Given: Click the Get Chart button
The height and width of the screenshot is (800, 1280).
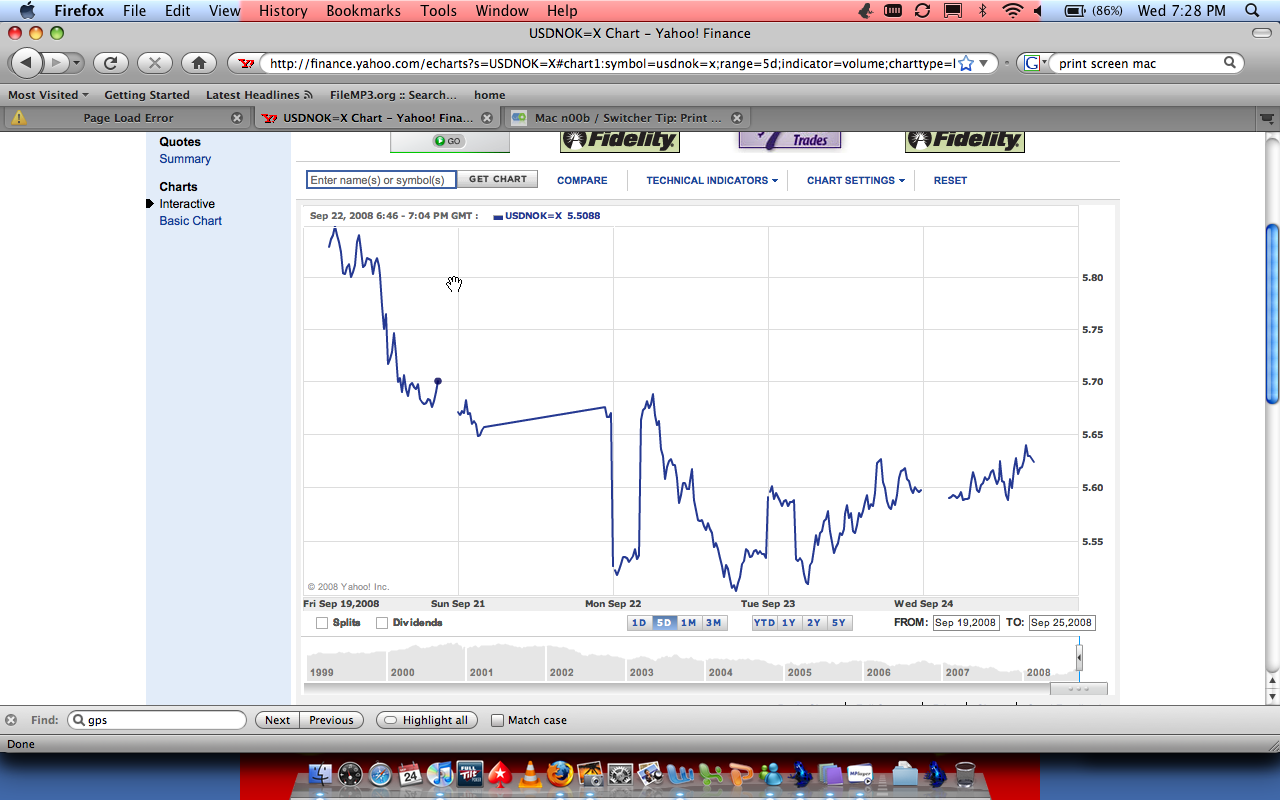Looking at the screenshot, I should point(498,179).
